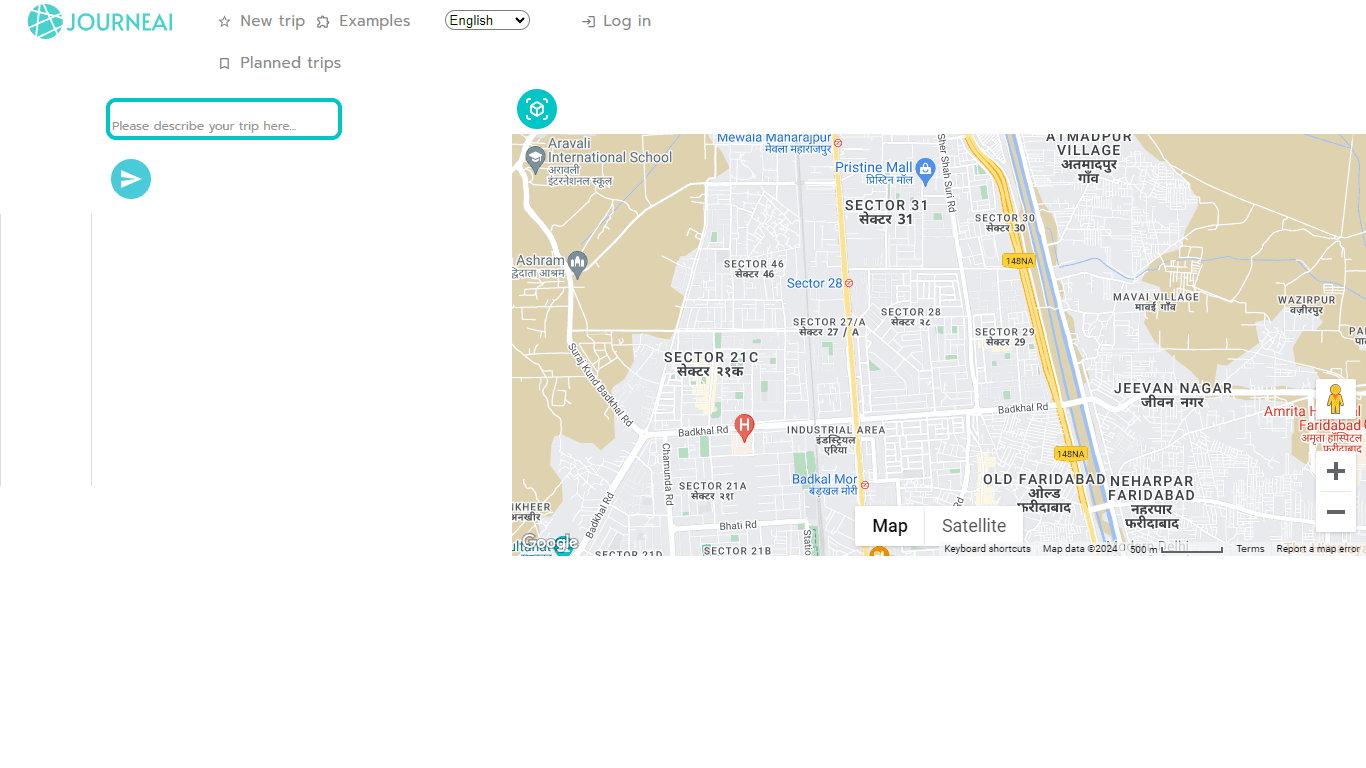Click the Report a map error link

1318,549
